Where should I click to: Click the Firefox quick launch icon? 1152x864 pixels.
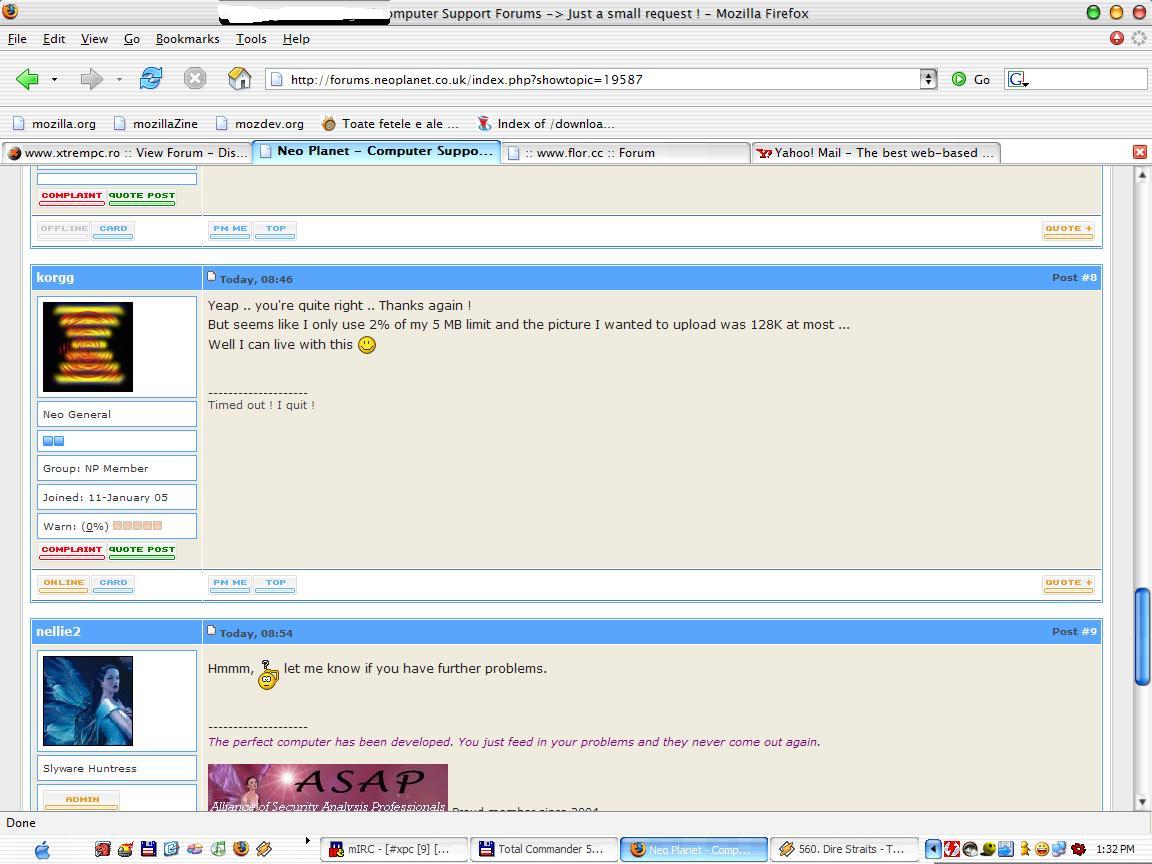click(241, 849)
